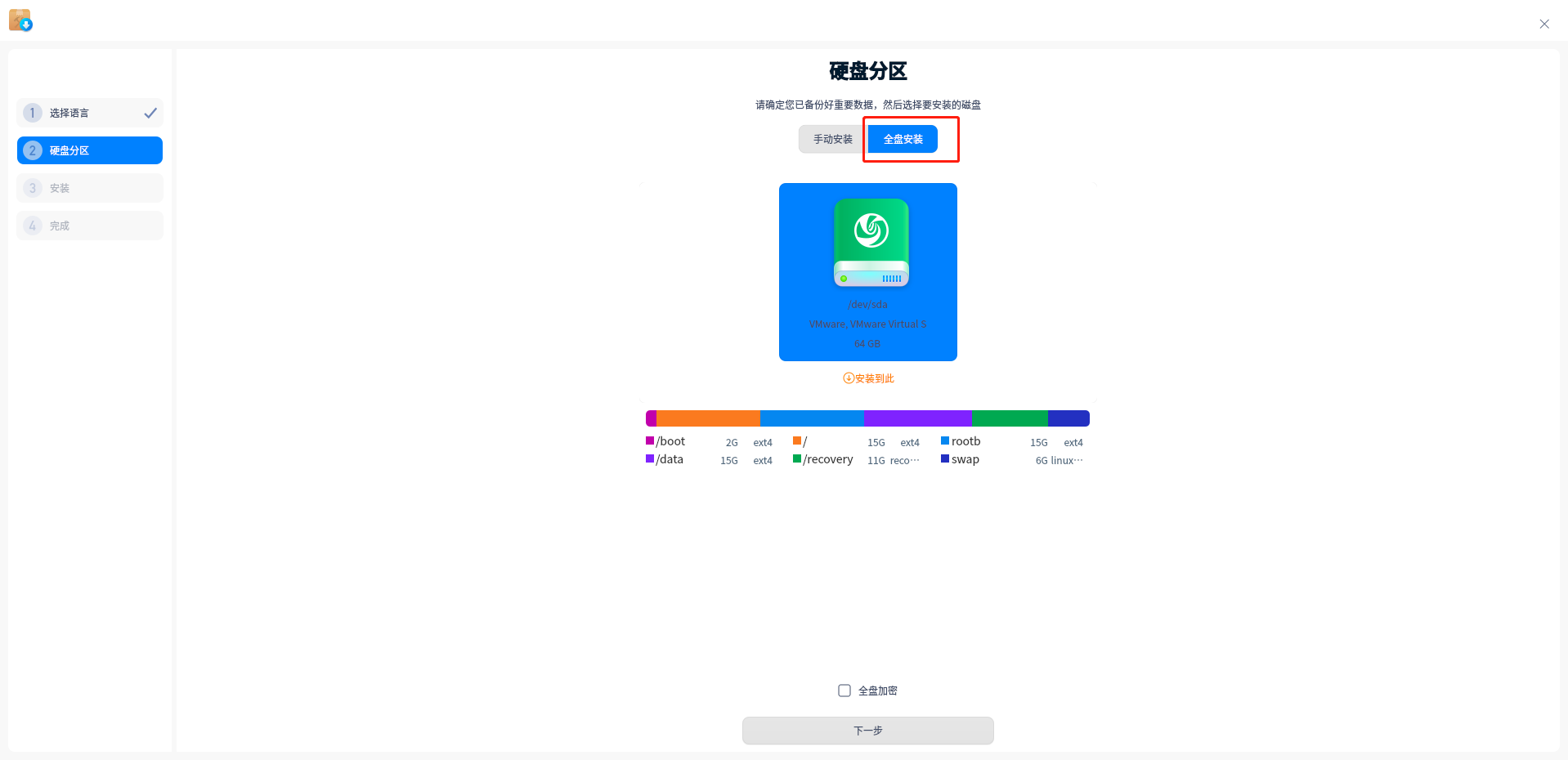Click the / root legend color square
1568x760 pixels.
797,440
